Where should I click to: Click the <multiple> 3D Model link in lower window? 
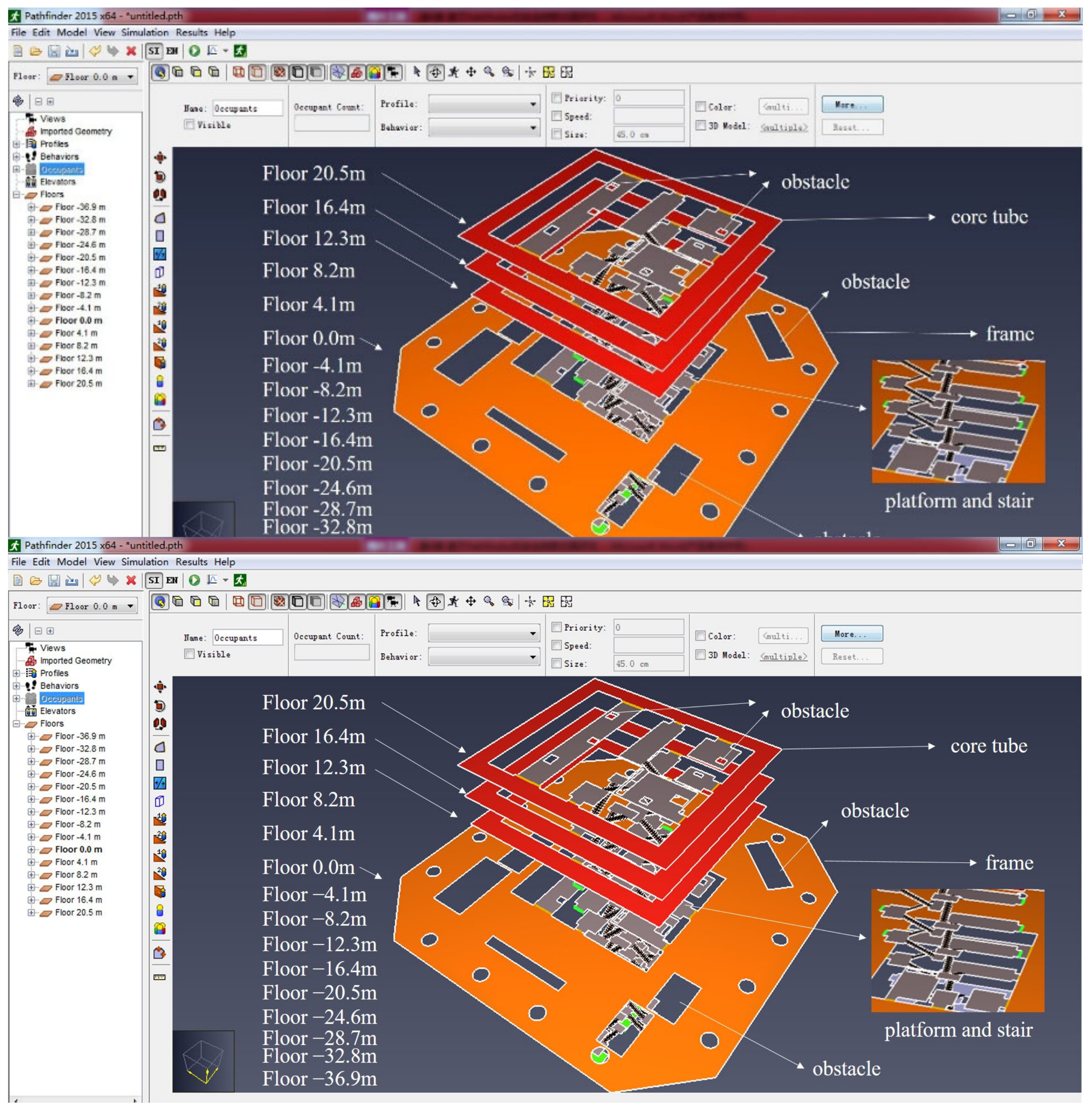point(783,656)
